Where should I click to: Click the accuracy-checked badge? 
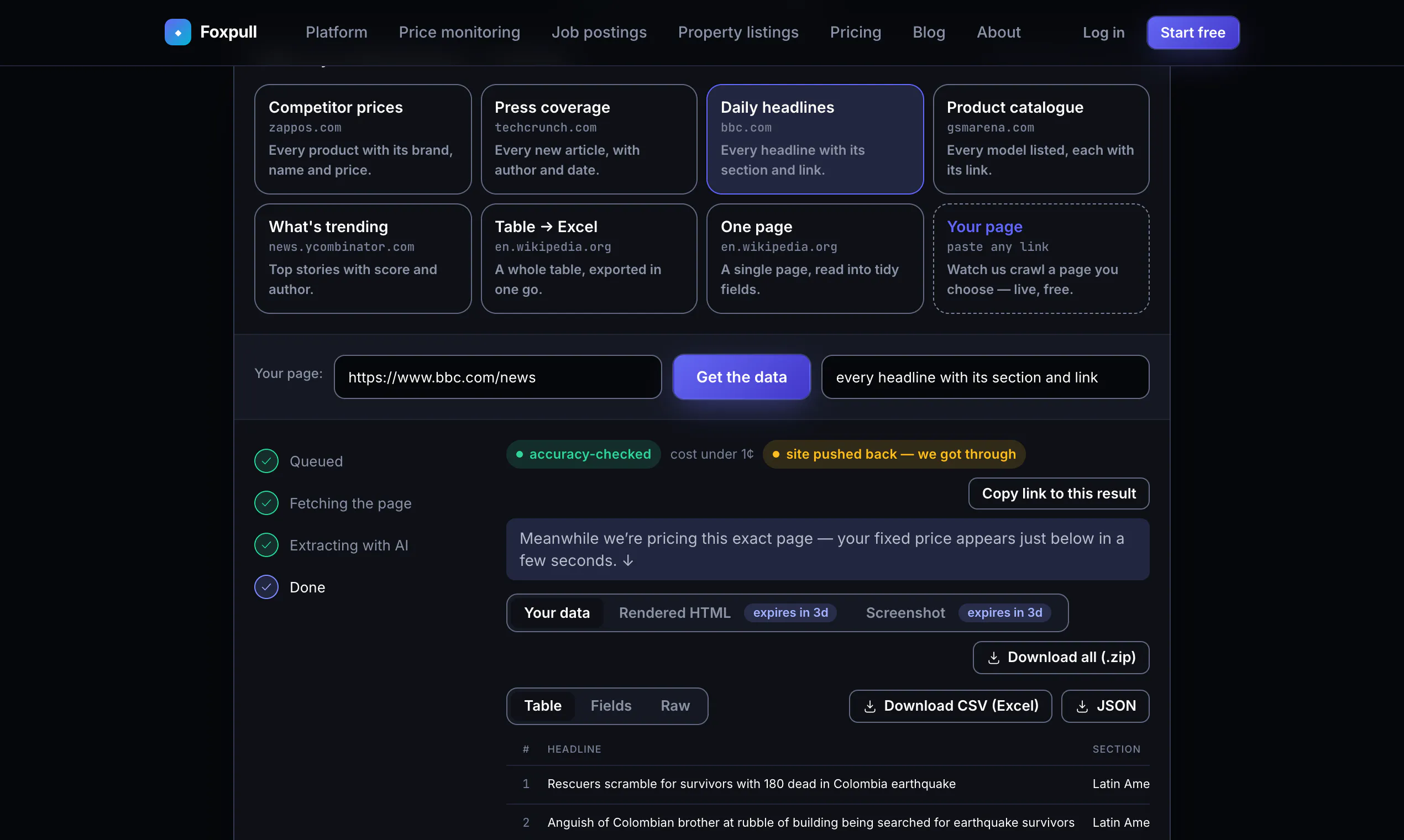(583, 454)
